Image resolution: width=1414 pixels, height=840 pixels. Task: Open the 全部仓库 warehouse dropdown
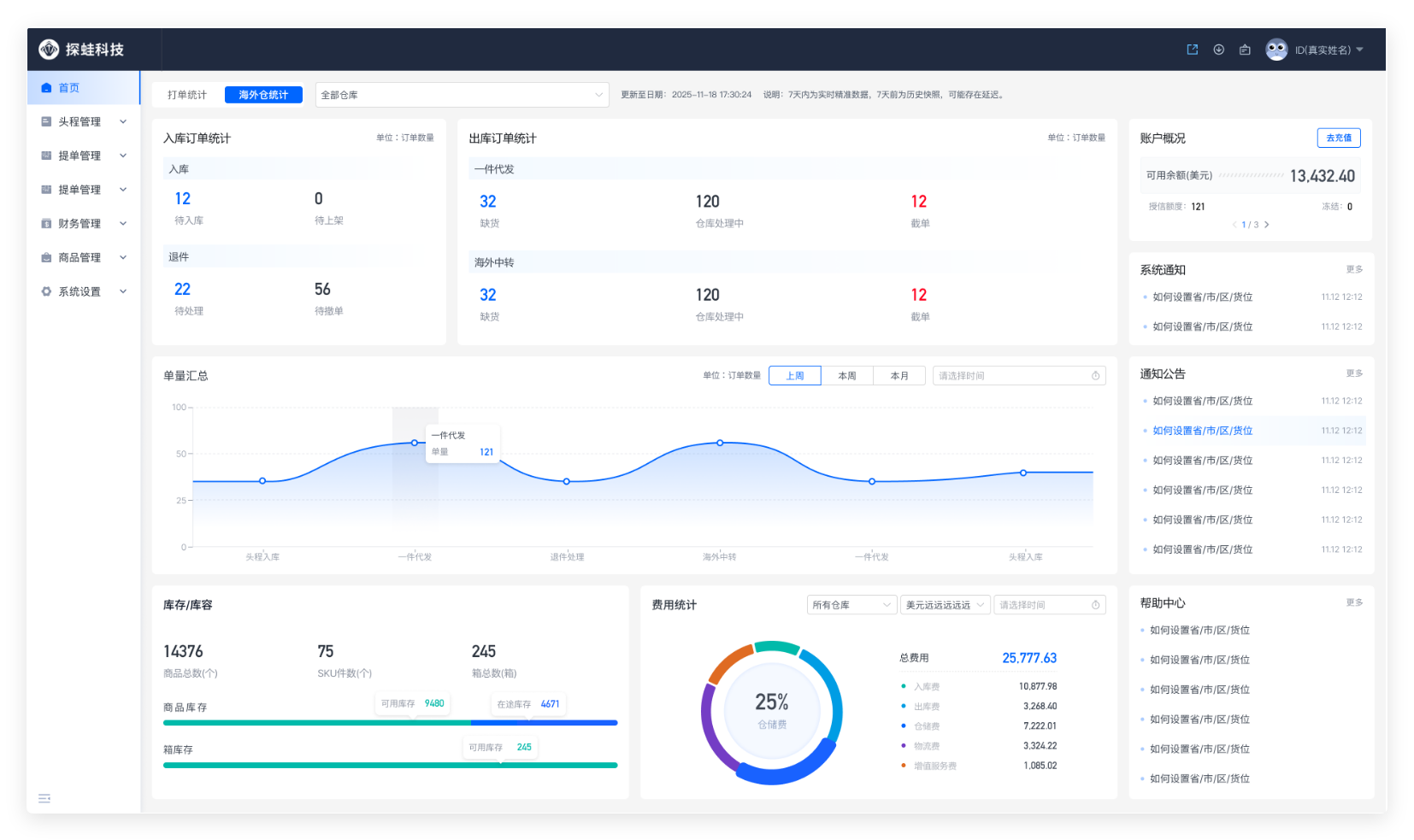462,95
